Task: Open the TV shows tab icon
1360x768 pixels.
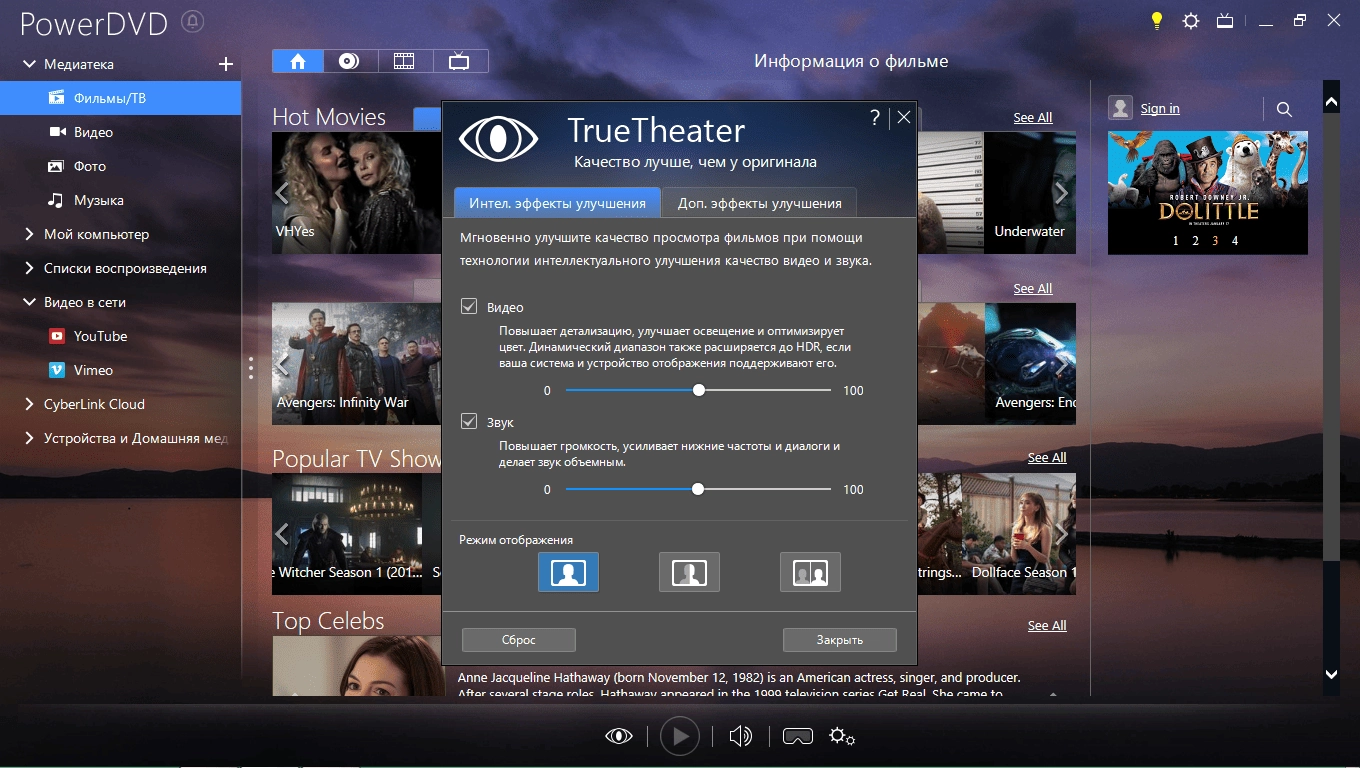Action: point(459,61)
